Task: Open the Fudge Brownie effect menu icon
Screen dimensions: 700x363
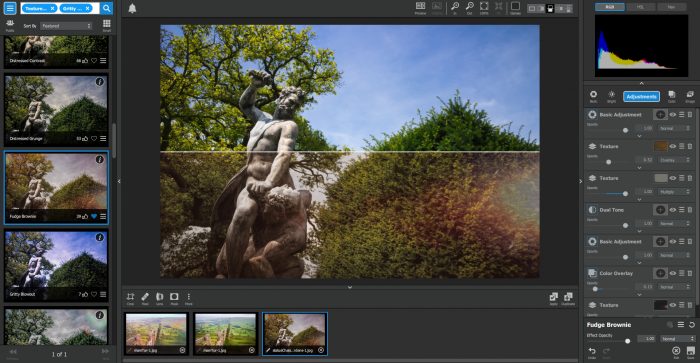Action: [680, 325]
